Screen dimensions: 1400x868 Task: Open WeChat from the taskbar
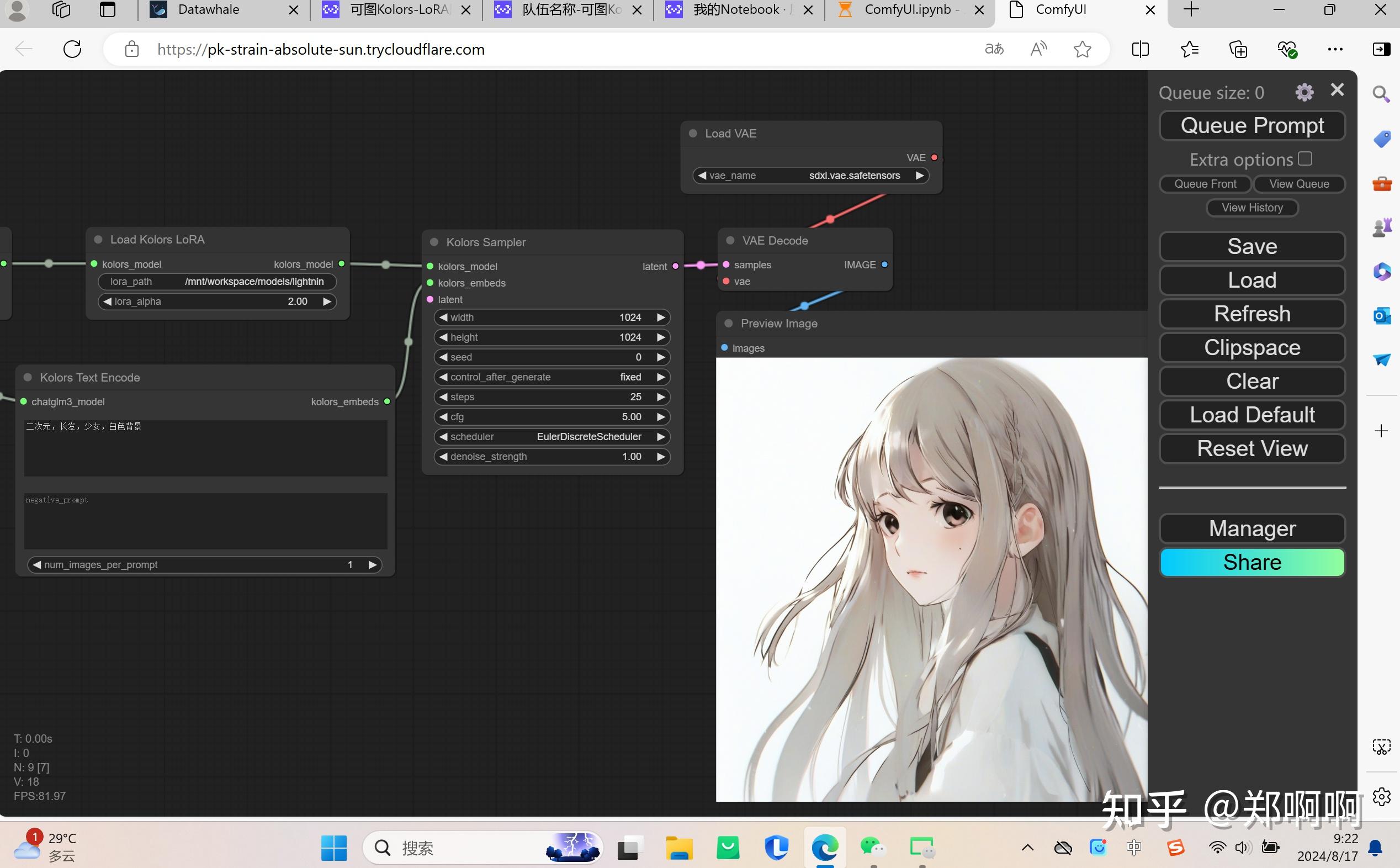[873, 848]
